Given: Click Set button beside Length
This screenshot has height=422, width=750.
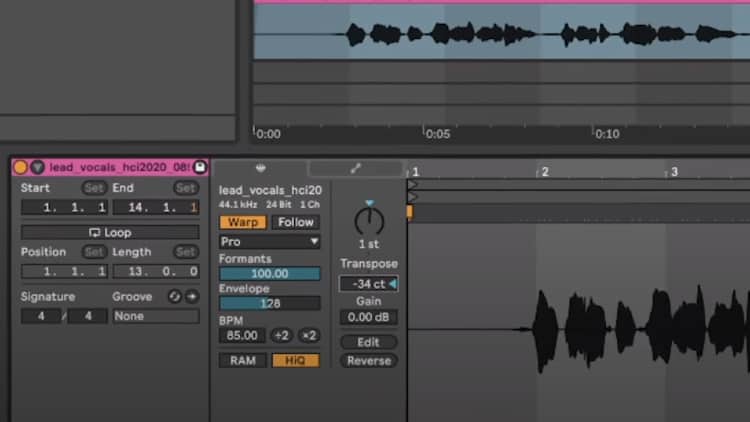Looking at the screenshot, I should pyautogui.click(x=186, y=252).
